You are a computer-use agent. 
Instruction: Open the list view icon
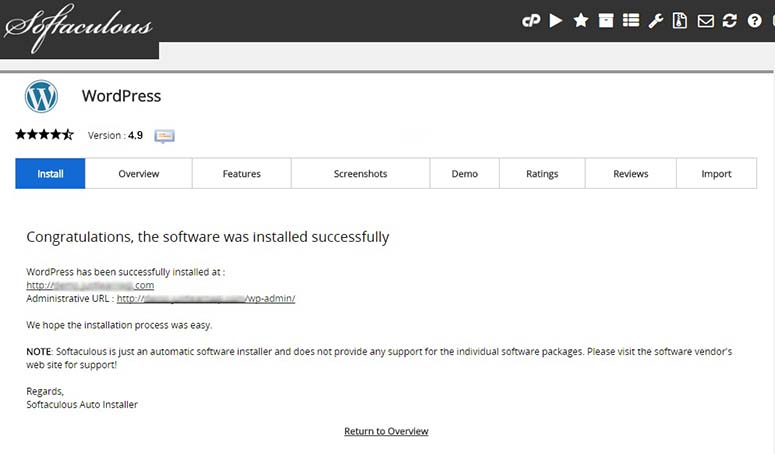[631, 20]
